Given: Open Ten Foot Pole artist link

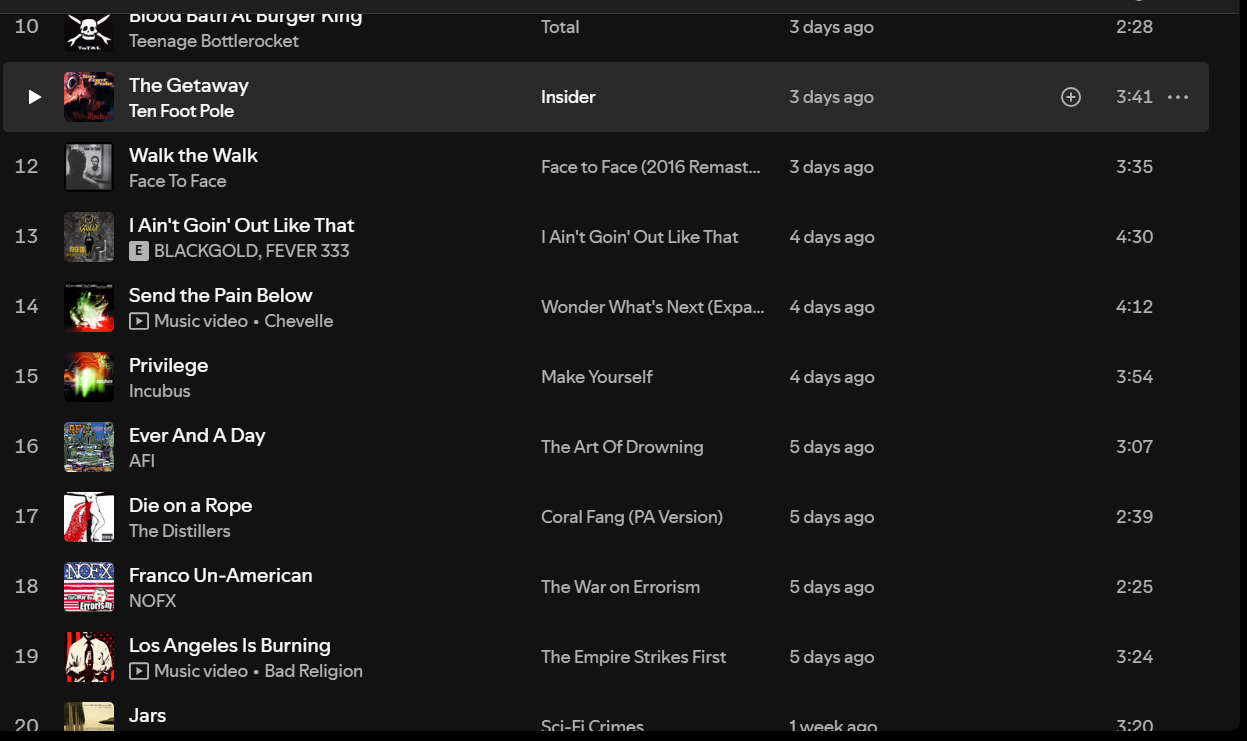Looking at the screenshot, I should [x=181, y=111].
